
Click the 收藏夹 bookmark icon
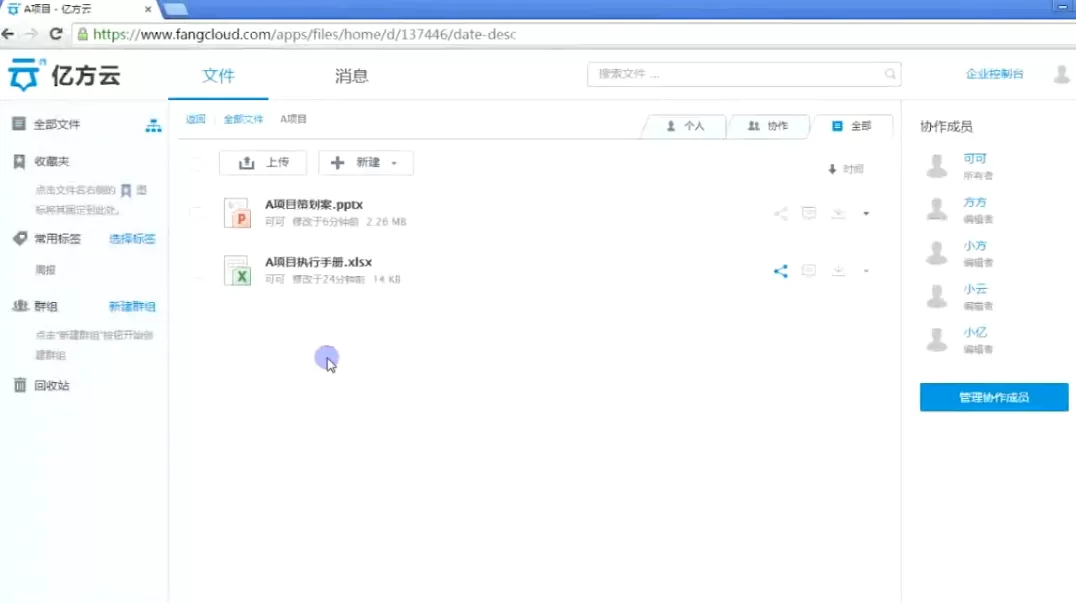point(19,161)
